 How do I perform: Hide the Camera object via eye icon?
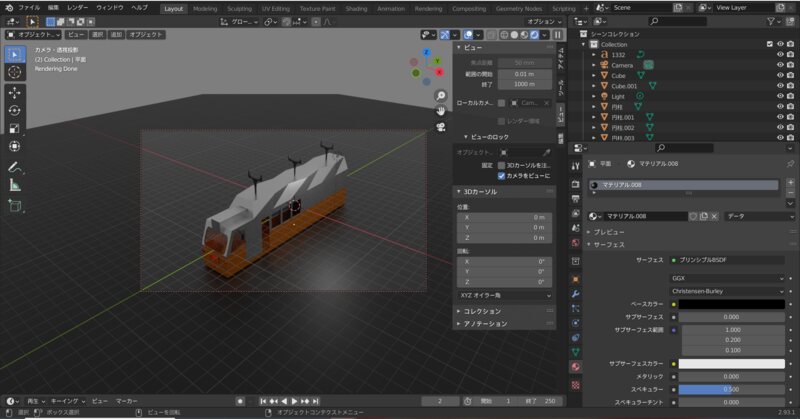pos(781,65)
